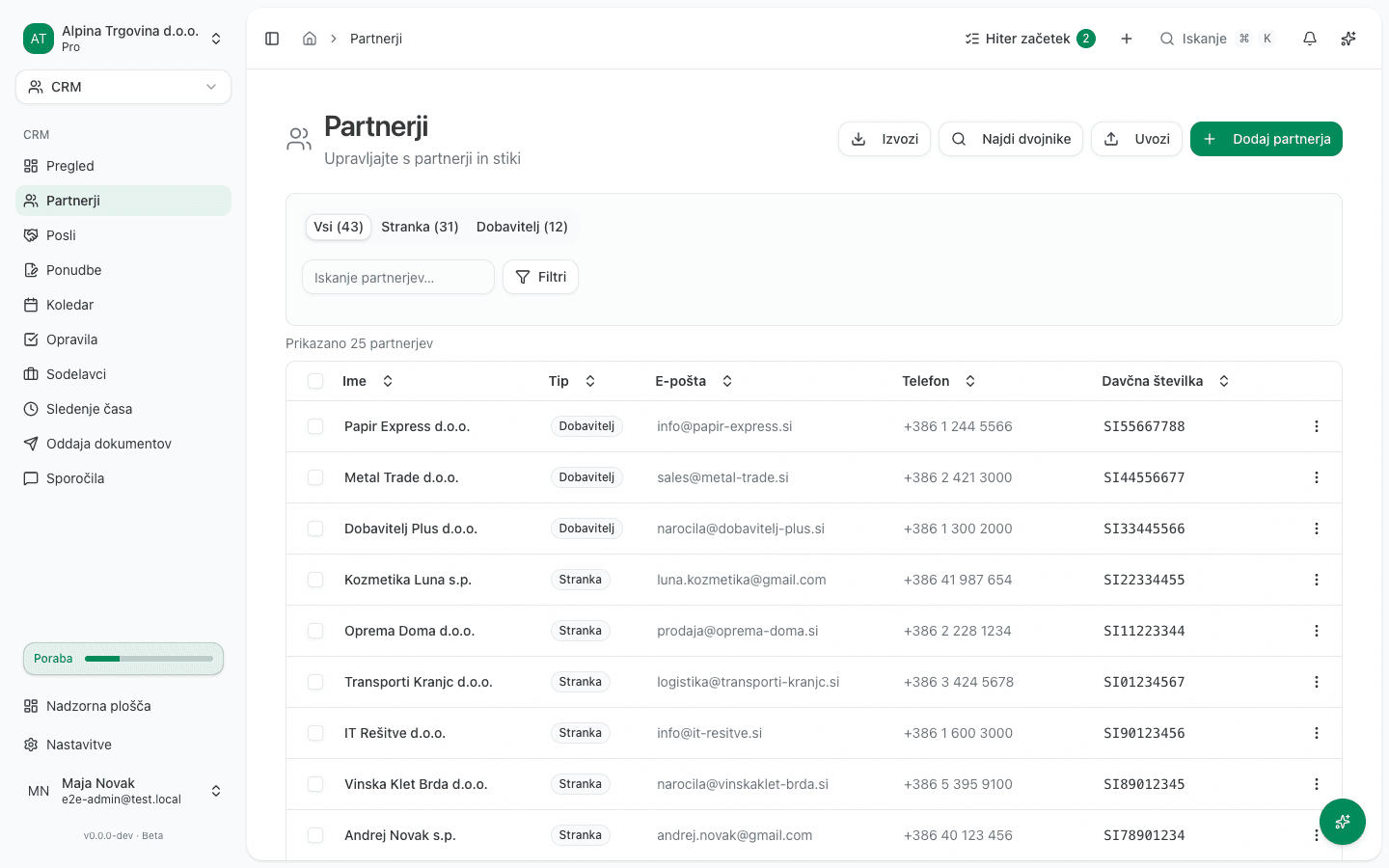Open Filtri filter options

pyautogui.click(x=540, y=277)
